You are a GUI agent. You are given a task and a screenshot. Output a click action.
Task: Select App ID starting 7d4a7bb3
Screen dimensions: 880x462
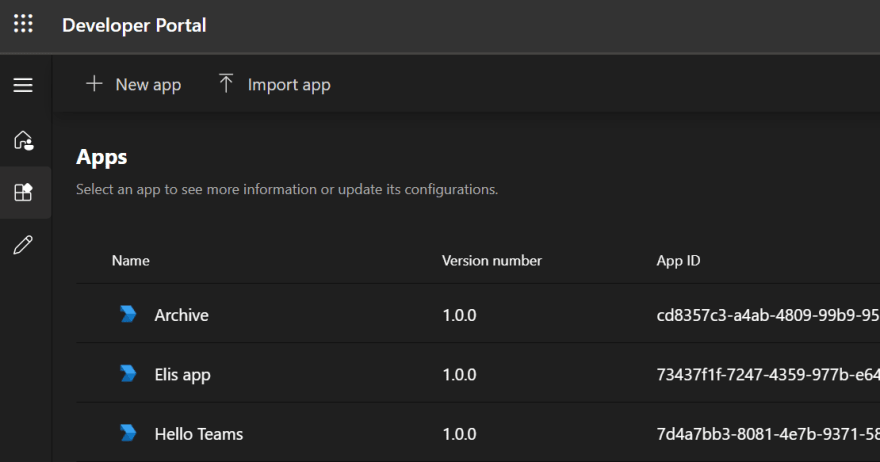(x=768, y=434)
